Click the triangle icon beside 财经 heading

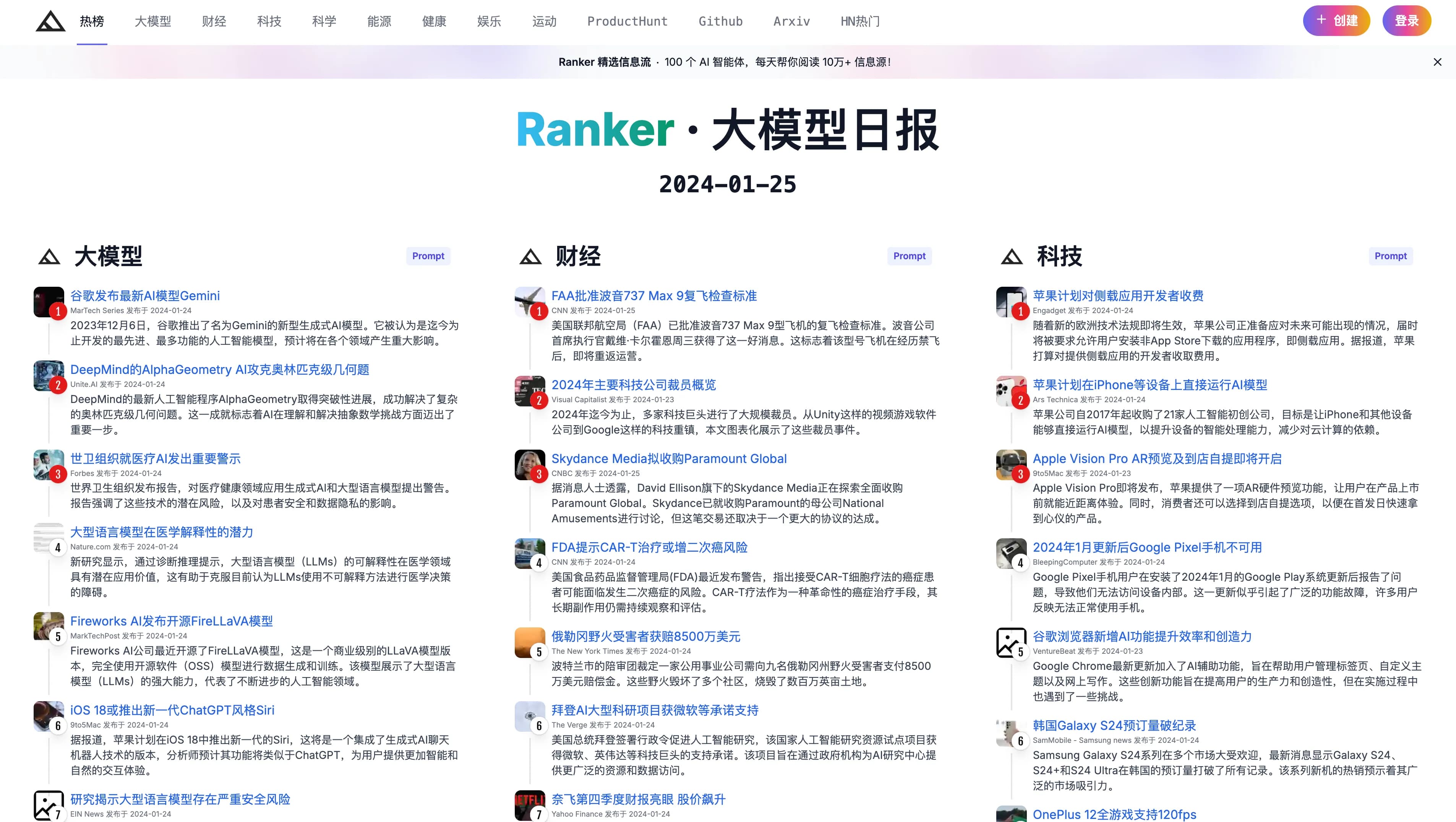coord(530,257)
